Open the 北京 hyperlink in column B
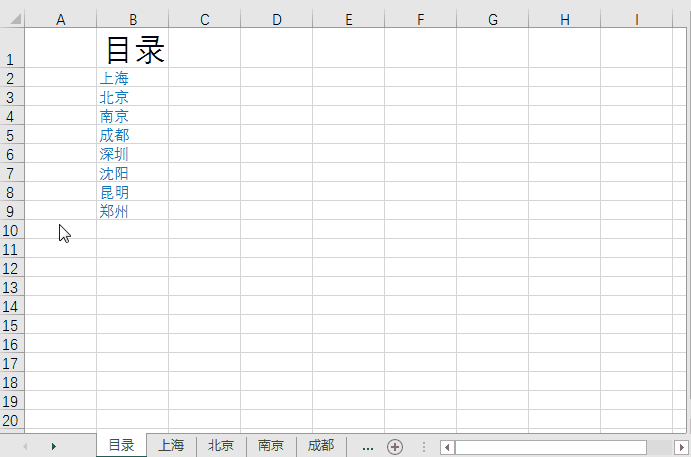 [114, 97]
